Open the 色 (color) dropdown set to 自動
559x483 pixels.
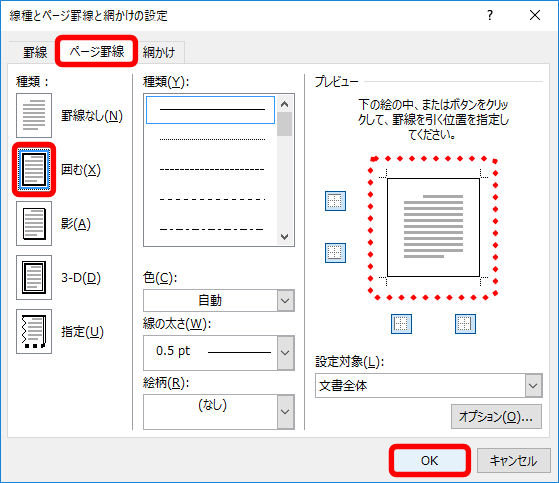click(219, 300)
